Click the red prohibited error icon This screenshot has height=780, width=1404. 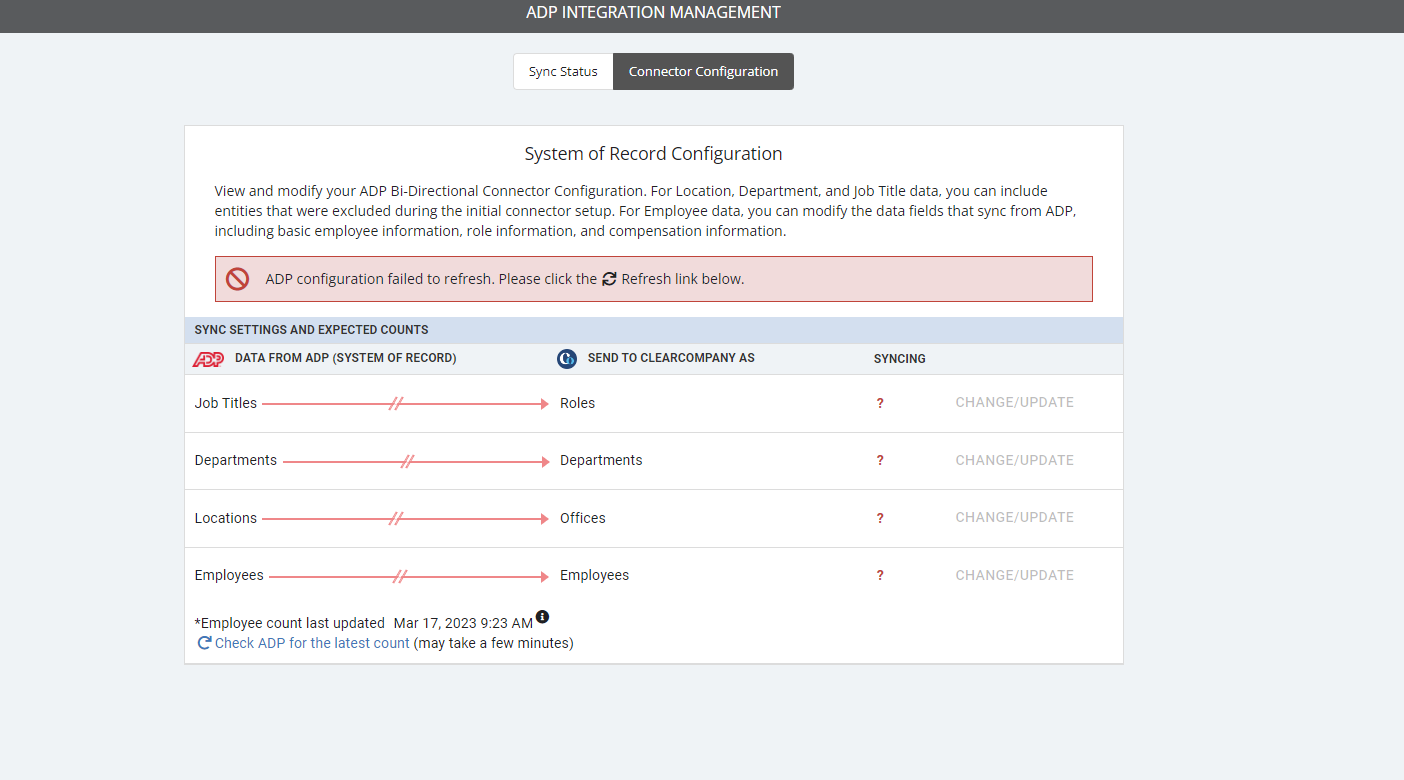pos(237,279)
